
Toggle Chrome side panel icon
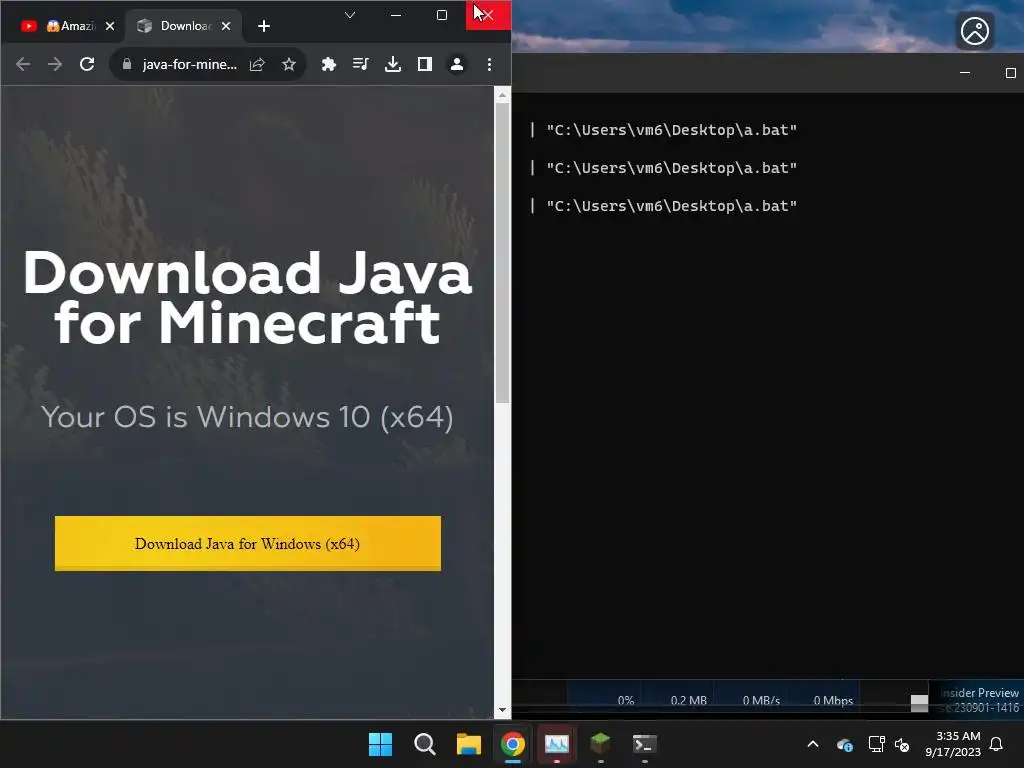pos(424,64)
